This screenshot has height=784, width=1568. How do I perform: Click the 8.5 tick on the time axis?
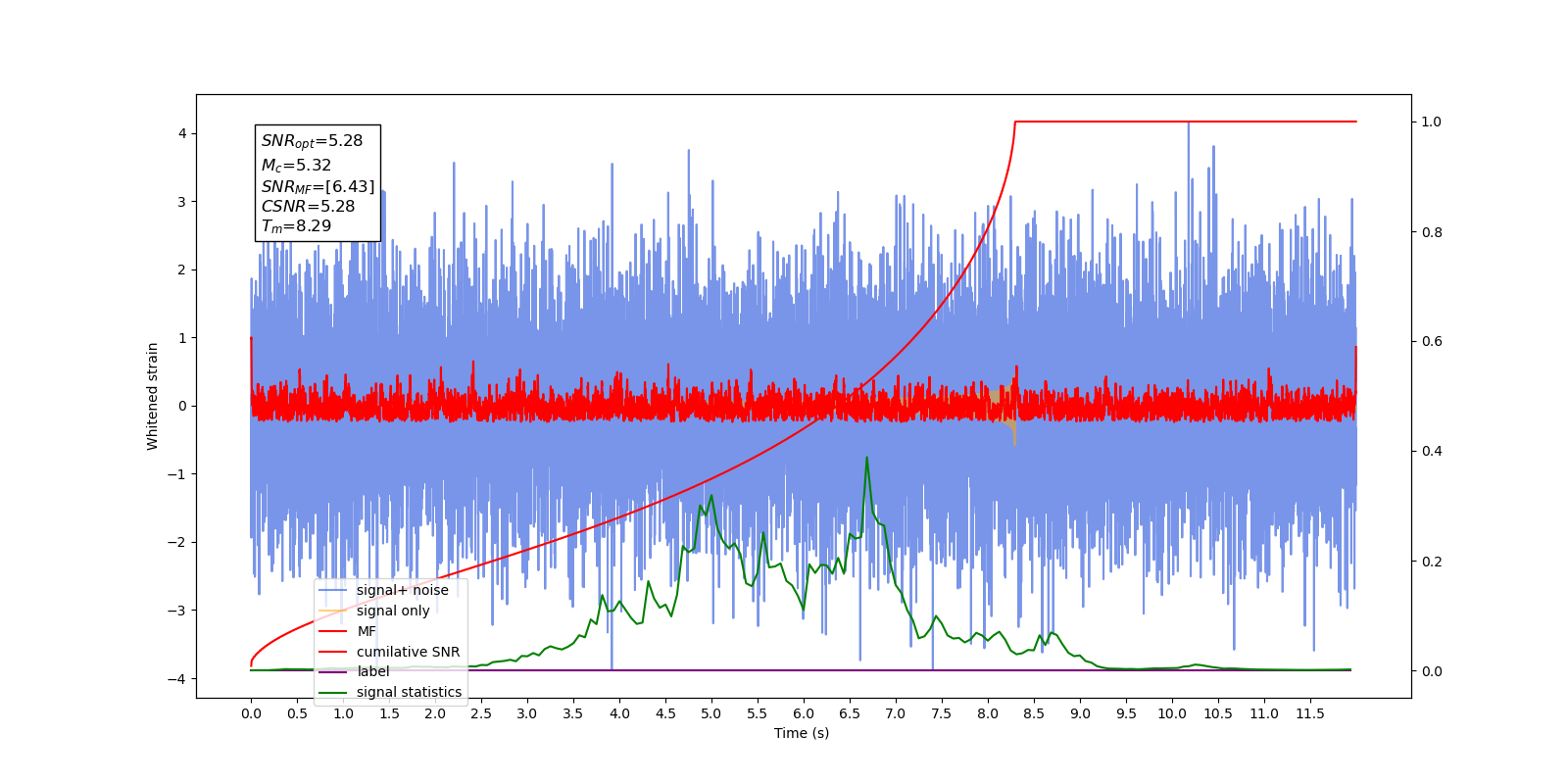tap(1034, 713)
